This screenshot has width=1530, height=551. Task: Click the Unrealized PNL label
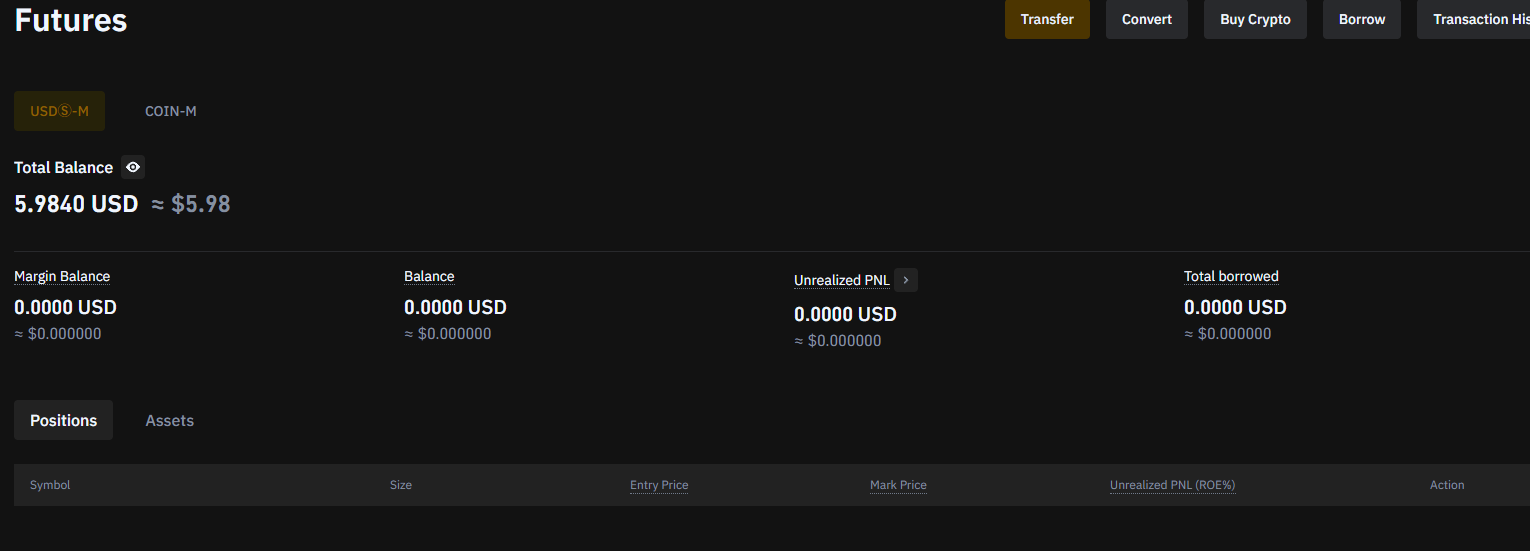point(841,280)
